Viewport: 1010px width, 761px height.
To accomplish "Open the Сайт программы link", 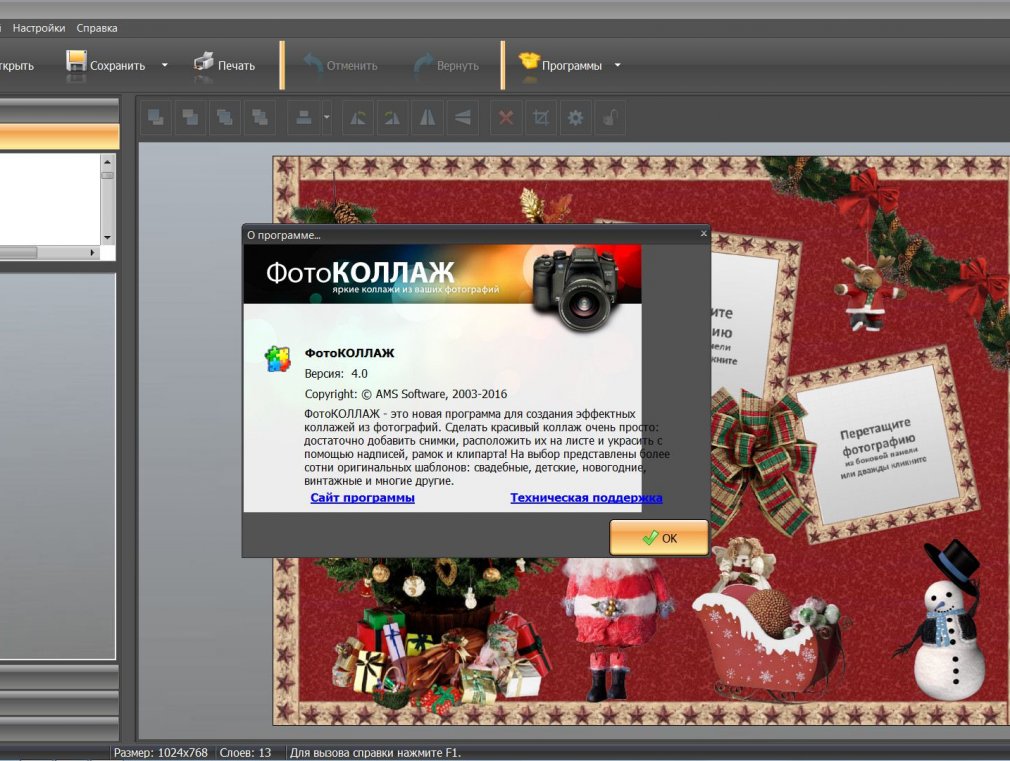I will (x=363, y=497).
